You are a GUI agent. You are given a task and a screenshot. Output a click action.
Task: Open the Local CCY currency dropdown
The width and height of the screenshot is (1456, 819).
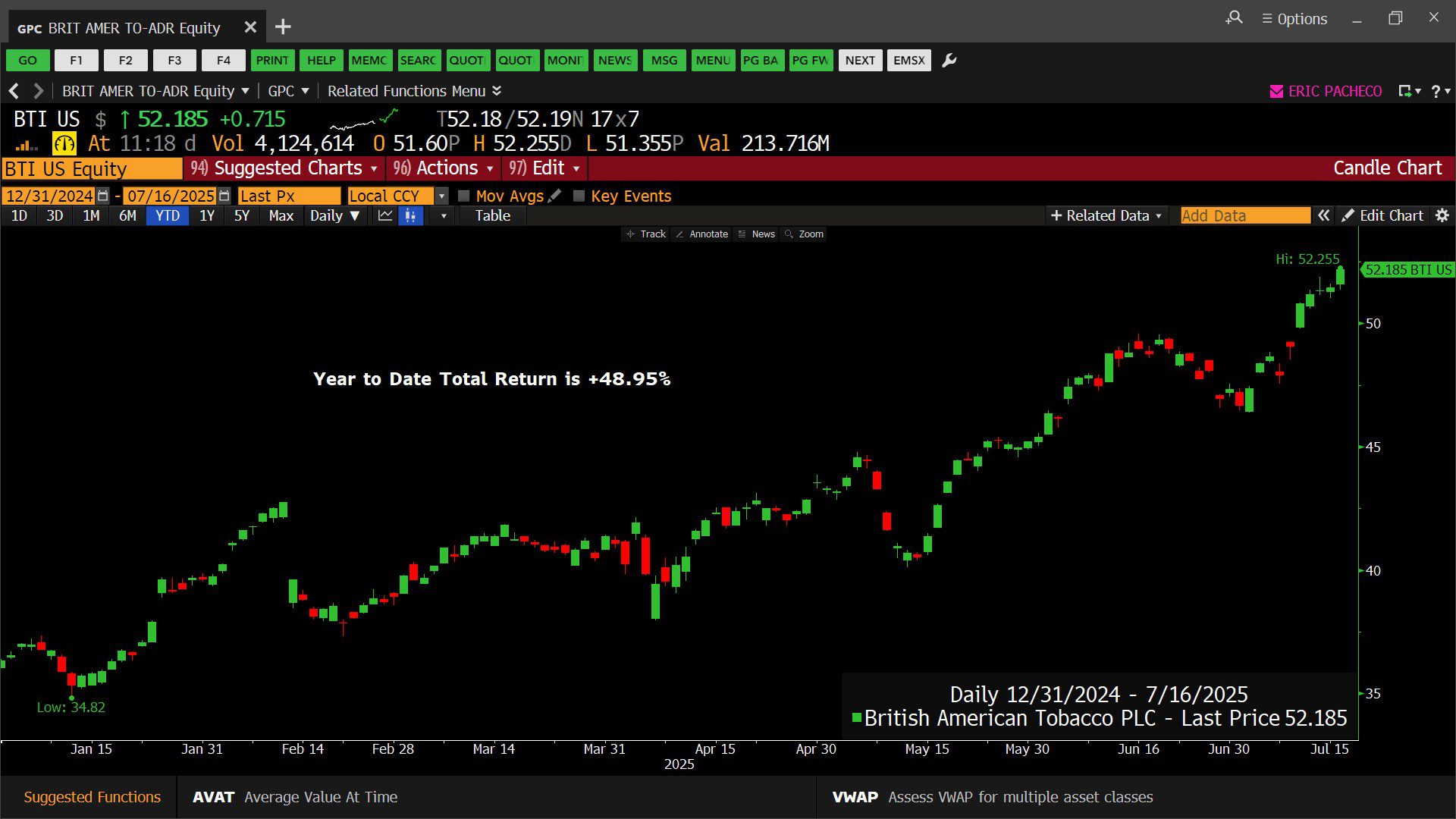pyautogui.click(x=441, y=196)
